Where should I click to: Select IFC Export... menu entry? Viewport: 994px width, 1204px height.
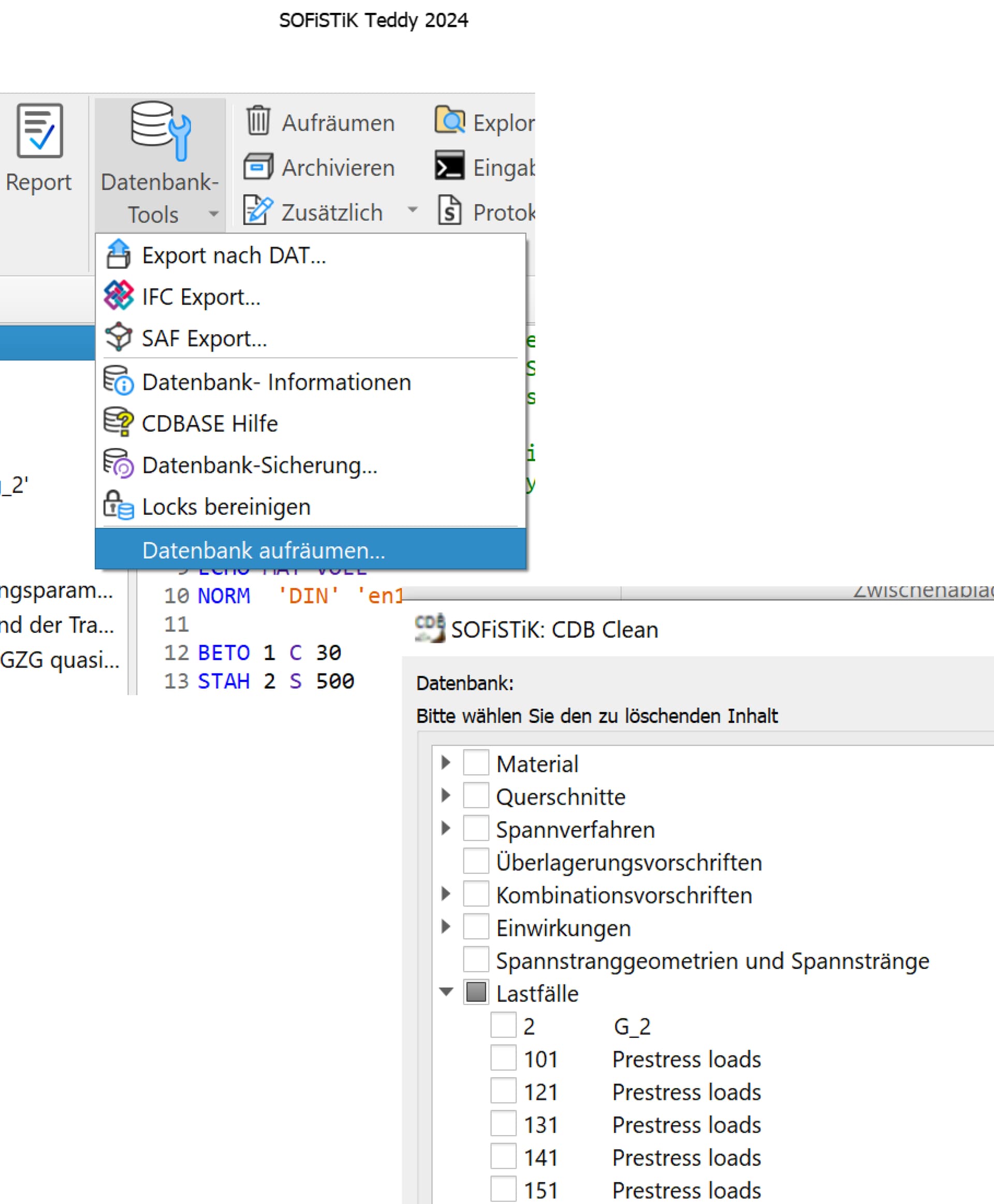310,297
